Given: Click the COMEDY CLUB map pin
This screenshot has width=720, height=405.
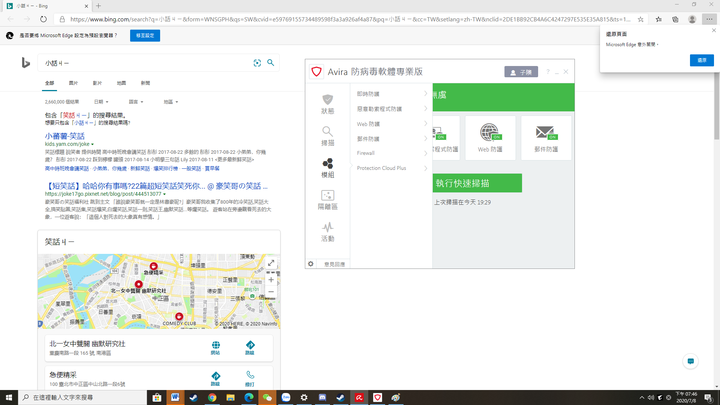Looking at the screenshot, I should pyautogui.click(x=179, y=316).
